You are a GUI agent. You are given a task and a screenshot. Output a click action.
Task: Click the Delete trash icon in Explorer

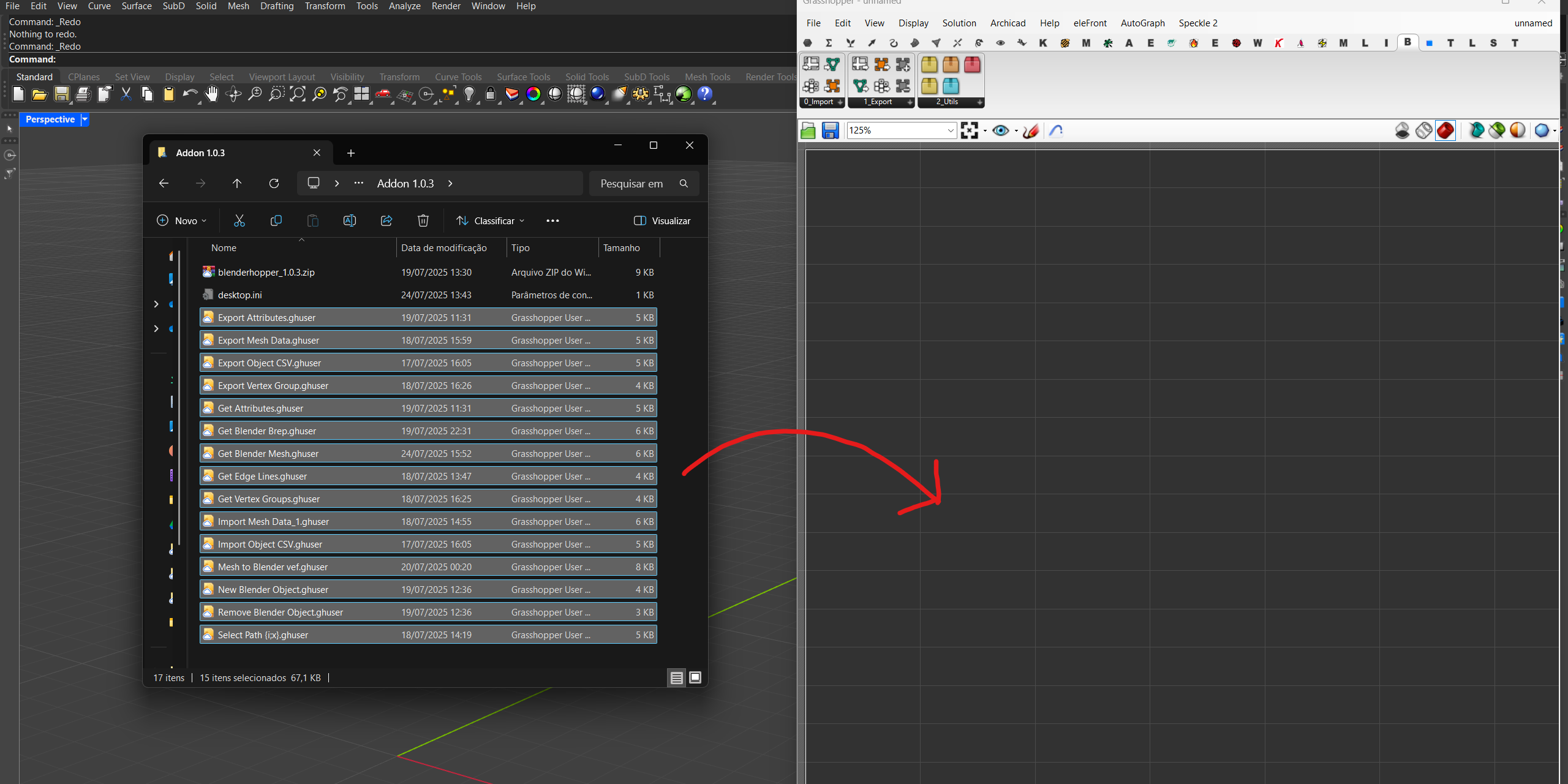[x=423, y=221]
